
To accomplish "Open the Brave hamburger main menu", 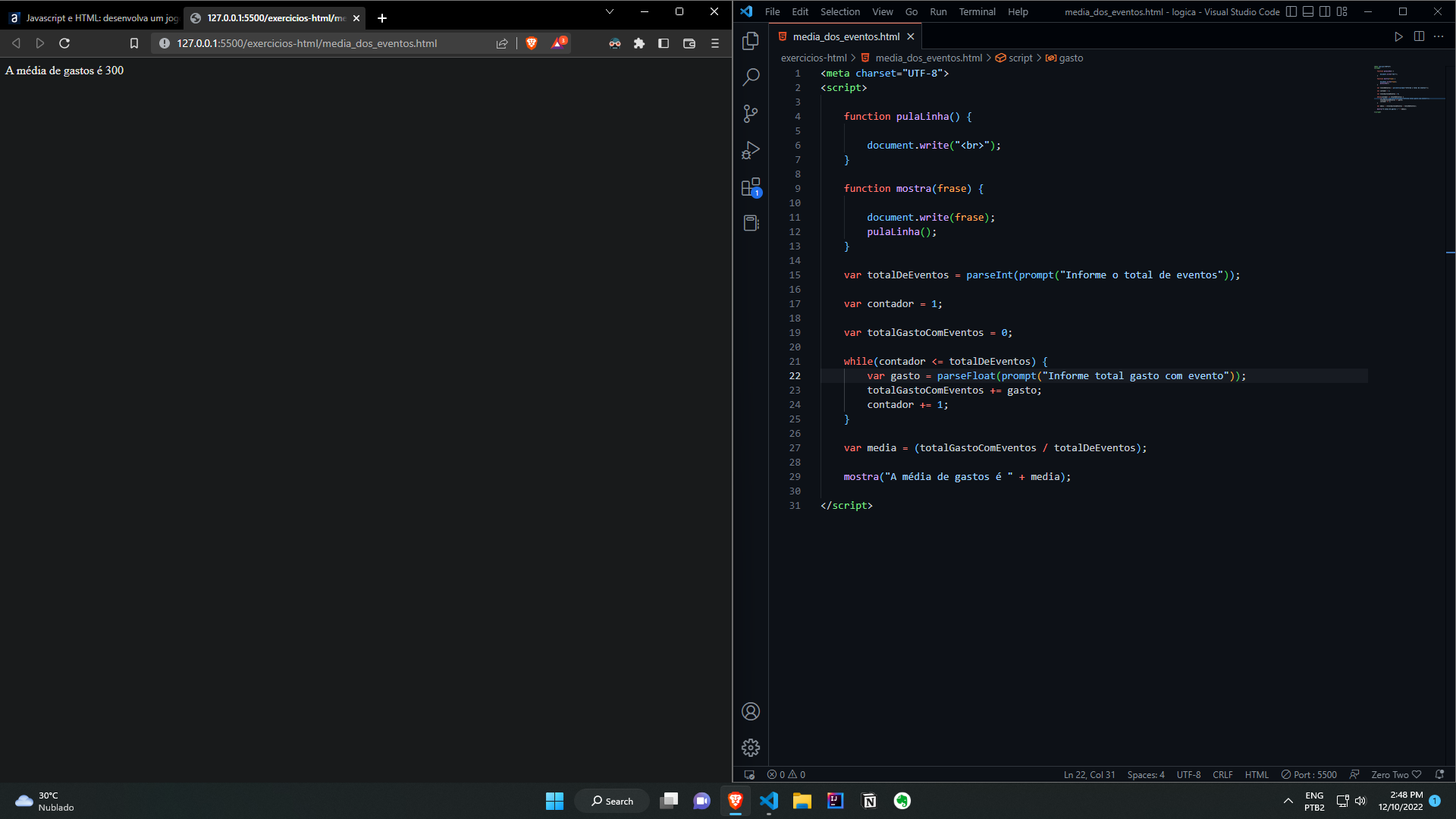I will 714,43.
